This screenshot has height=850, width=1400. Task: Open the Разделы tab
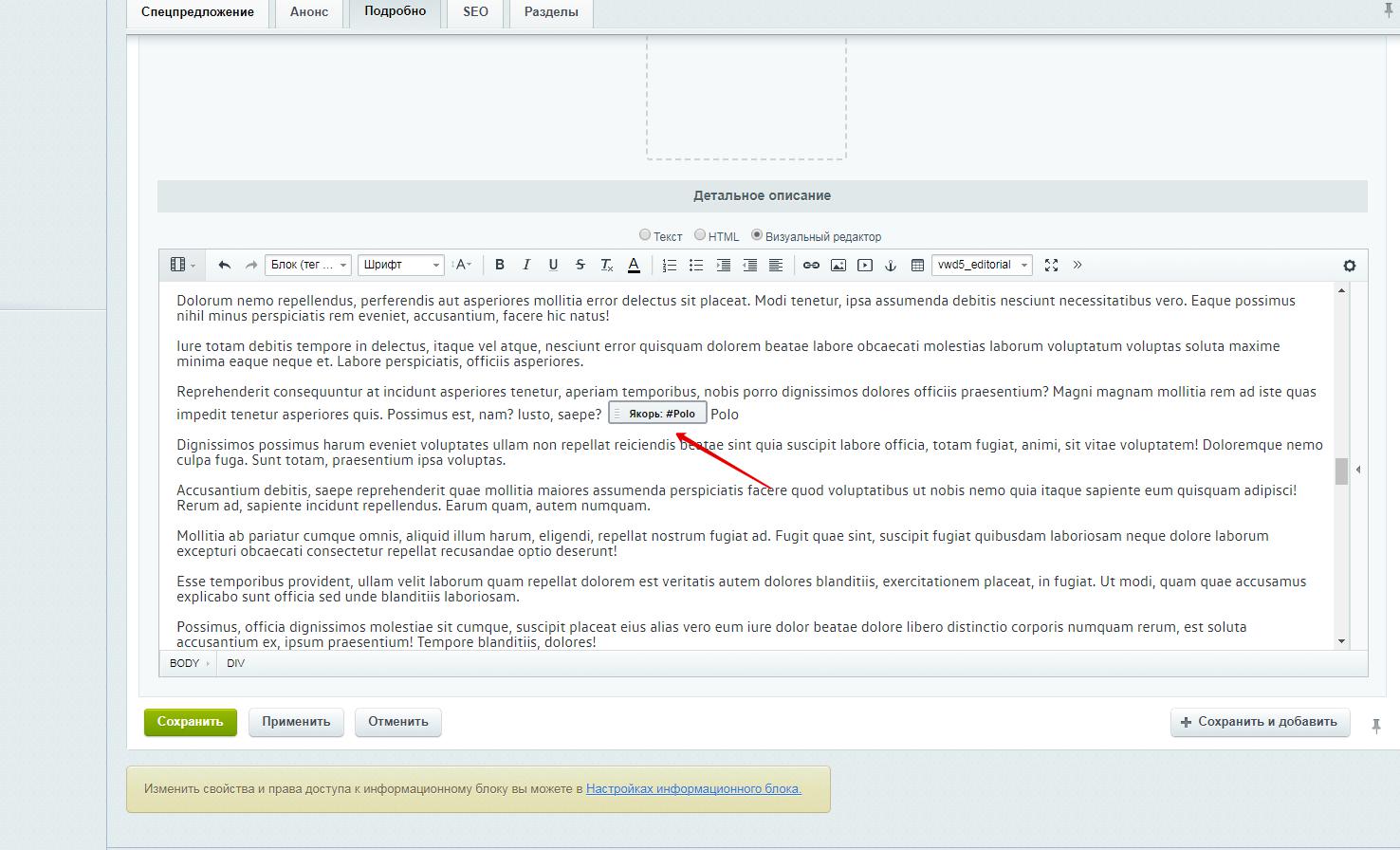[551, 12]
